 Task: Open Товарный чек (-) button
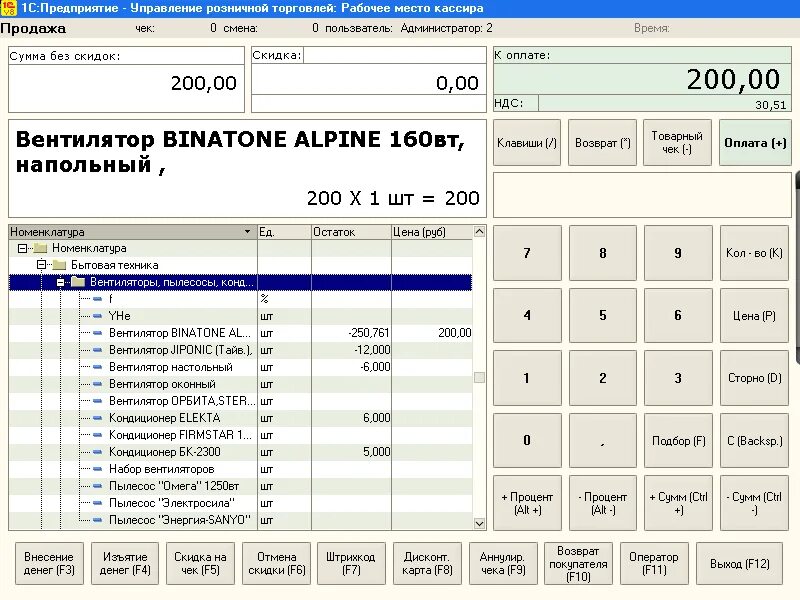tap(677, 143)
